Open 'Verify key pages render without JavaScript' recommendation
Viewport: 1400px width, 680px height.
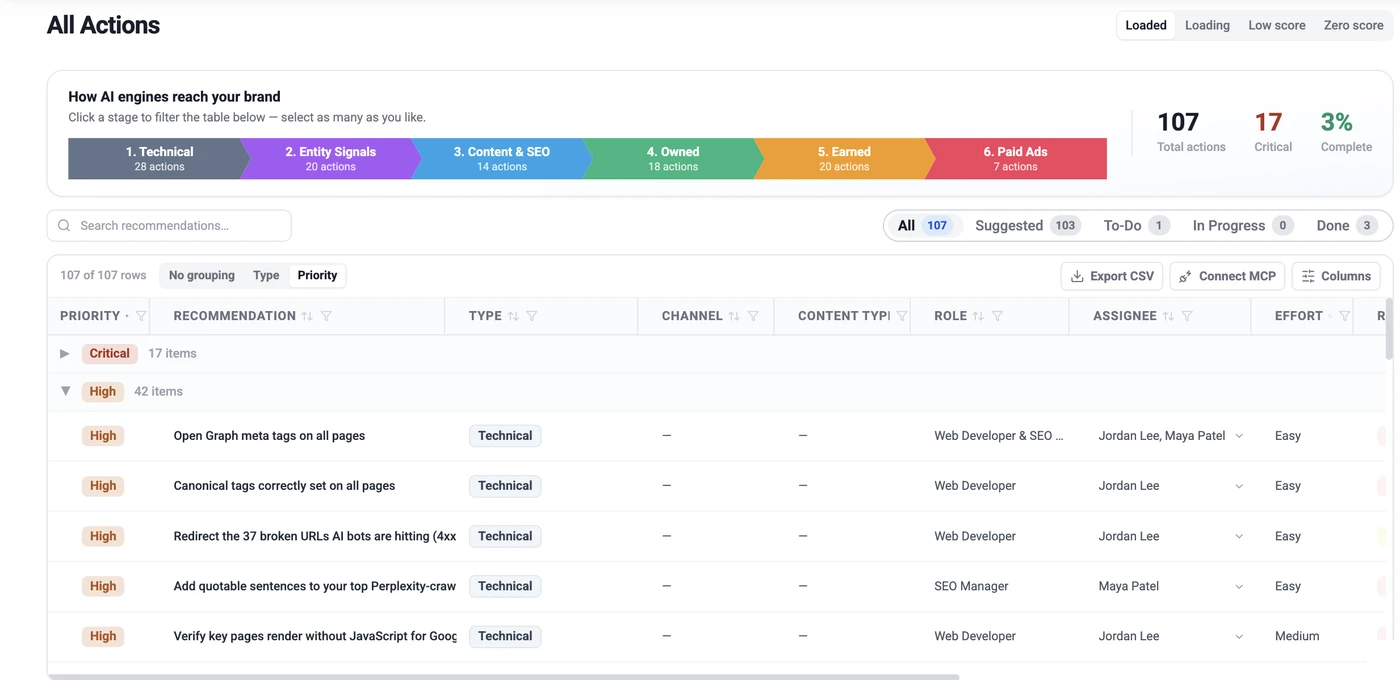[315, 636]
